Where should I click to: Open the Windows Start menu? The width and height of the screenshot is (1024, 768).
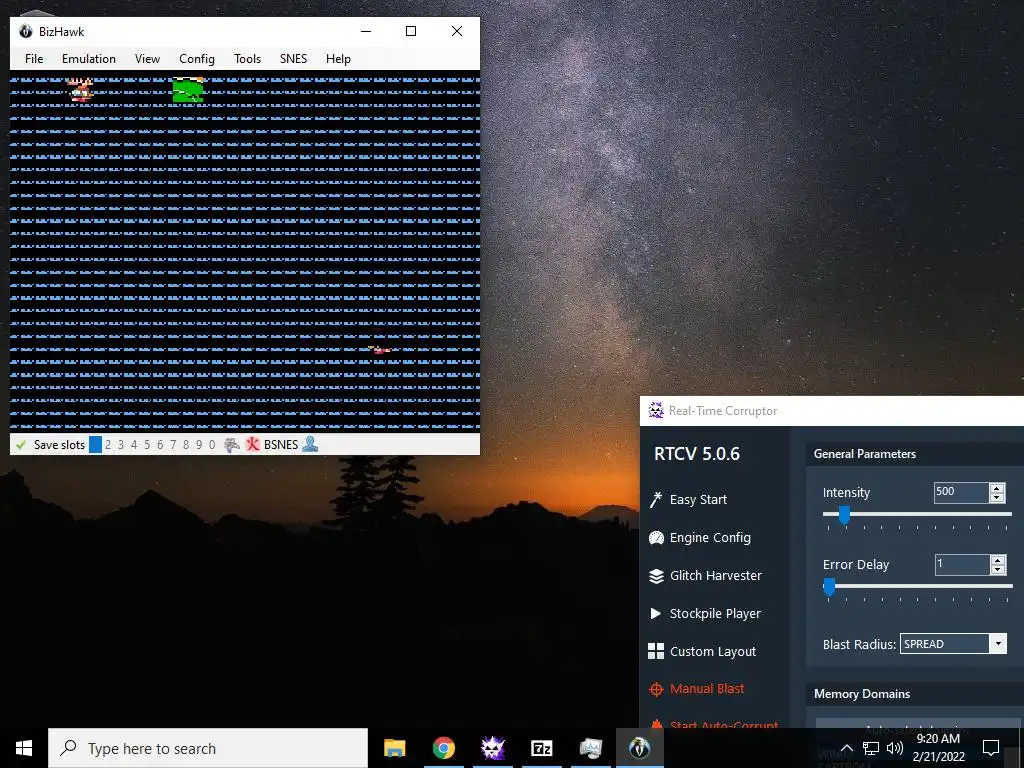[24, 748]
